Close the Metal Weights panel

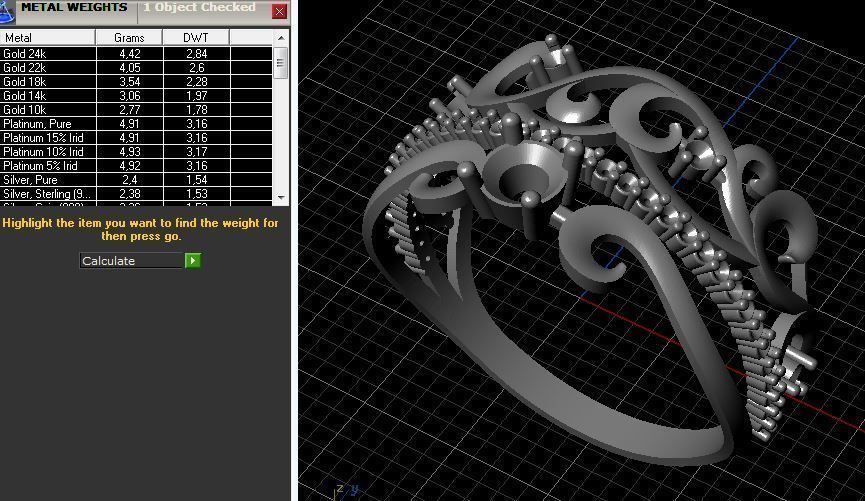280,11
